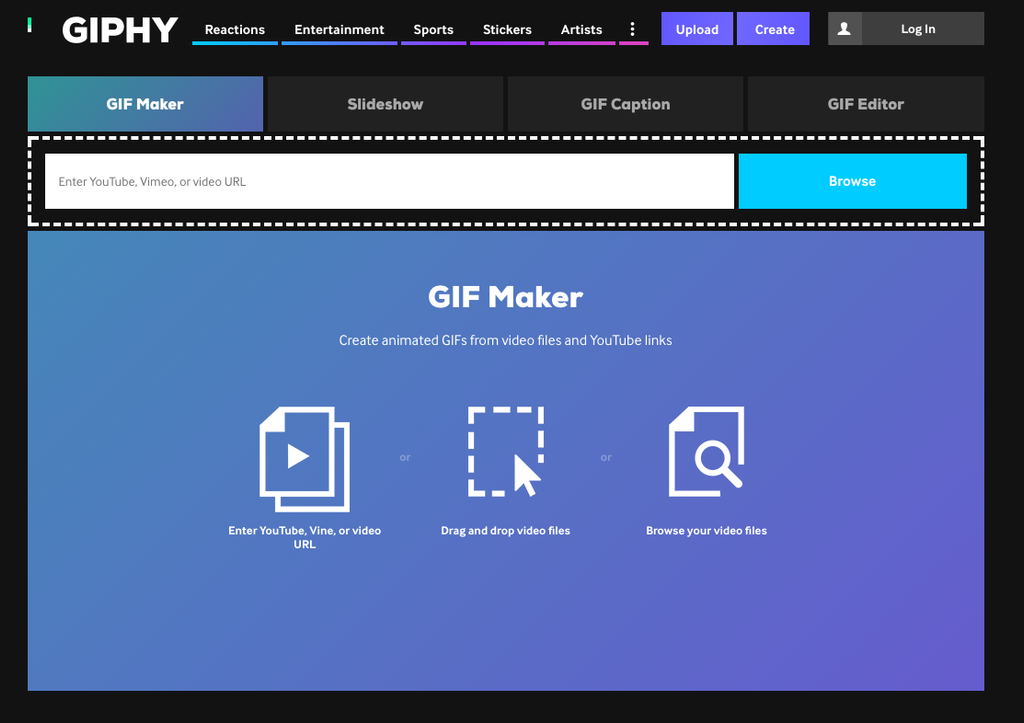Click the blue Browse button
Image resolution: width=1024 pixels, height=723 pixels.
(x=852, y=181)
